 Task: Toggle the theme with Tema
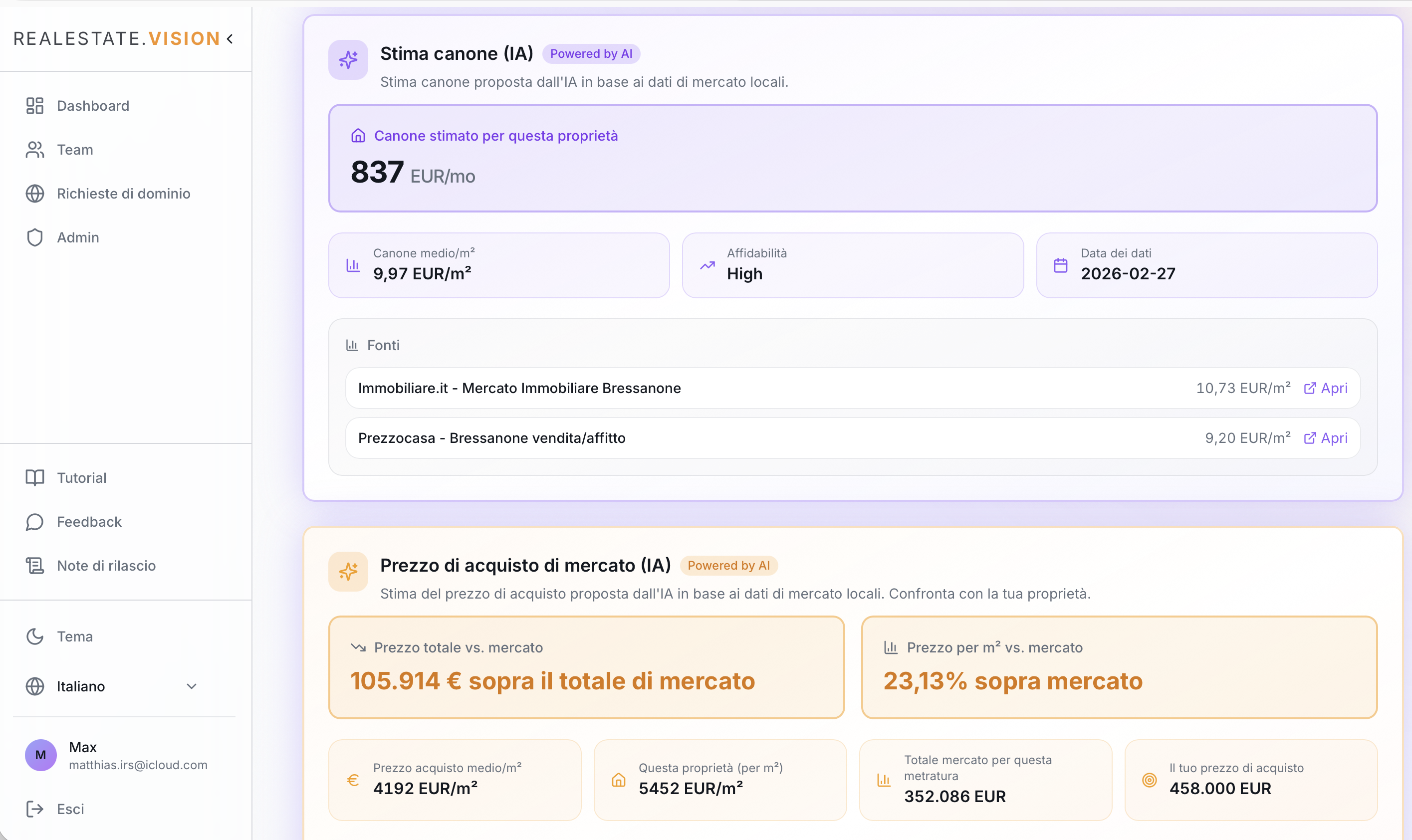click(x=74, y=636)
